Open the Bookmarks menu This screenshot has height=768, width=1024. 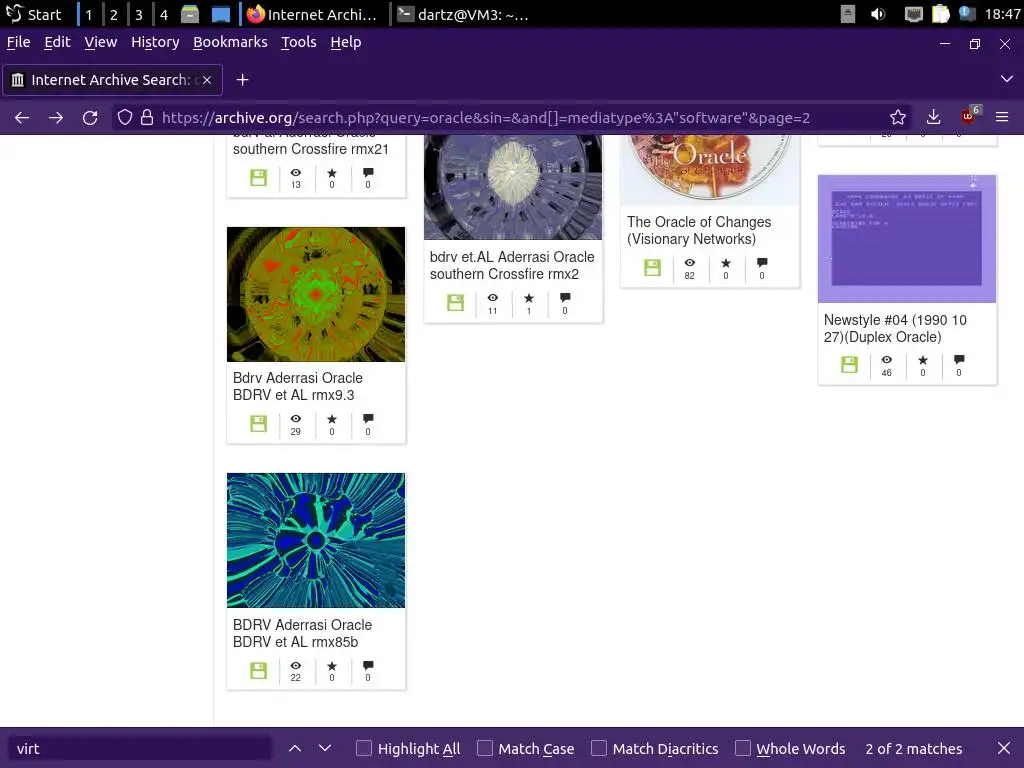point(230,42)
